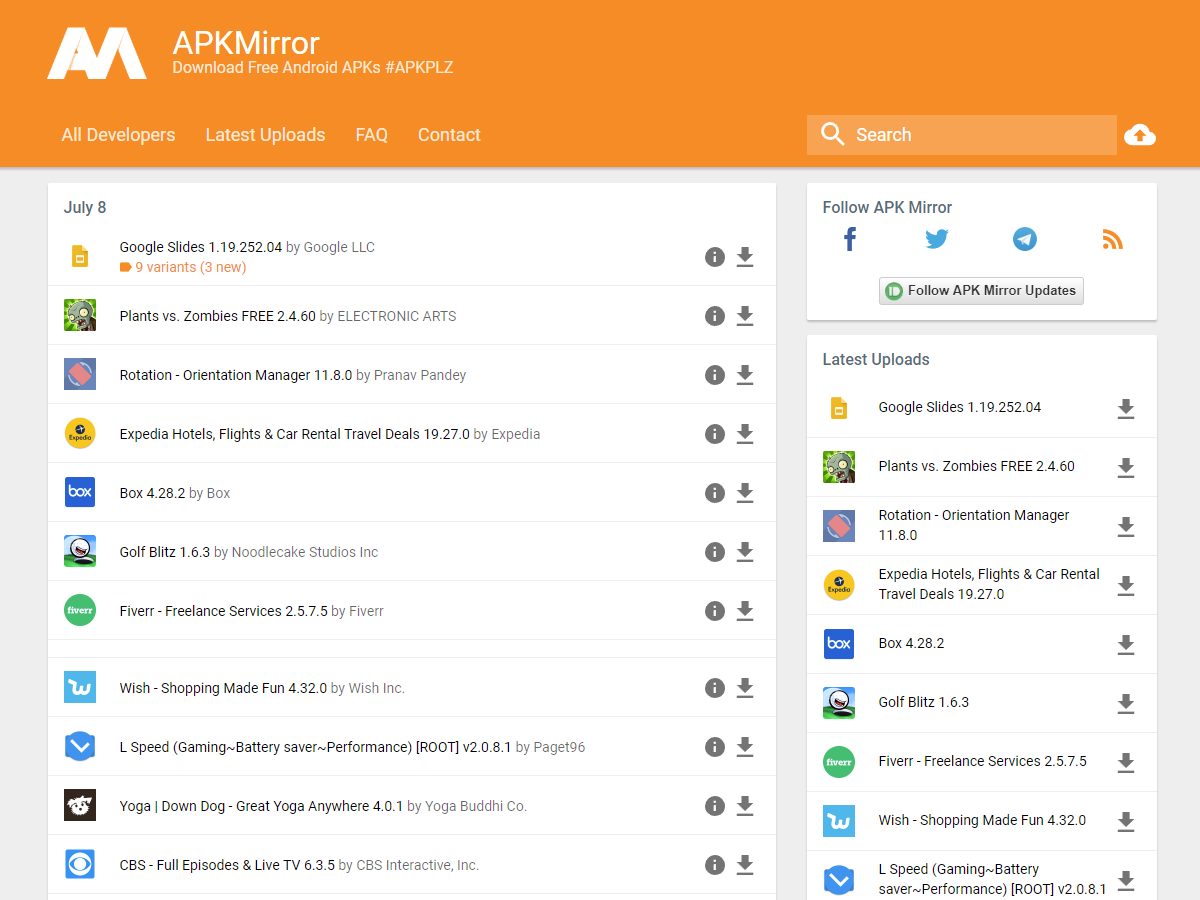
Task: Show info for Wish - Shopping Made Fun
Action: point(715,688)
